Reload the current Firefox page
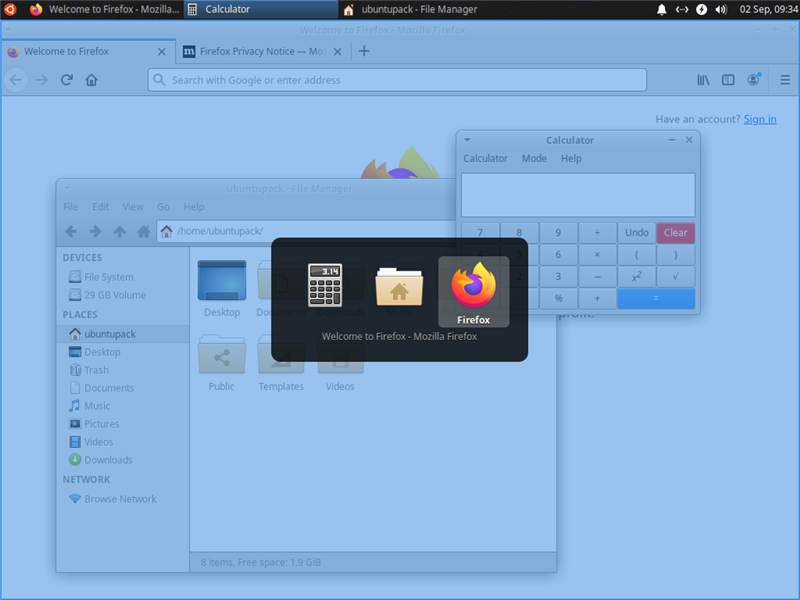Image resolution: width=800 pixels, height=600 pixels. tap(66, 80)
